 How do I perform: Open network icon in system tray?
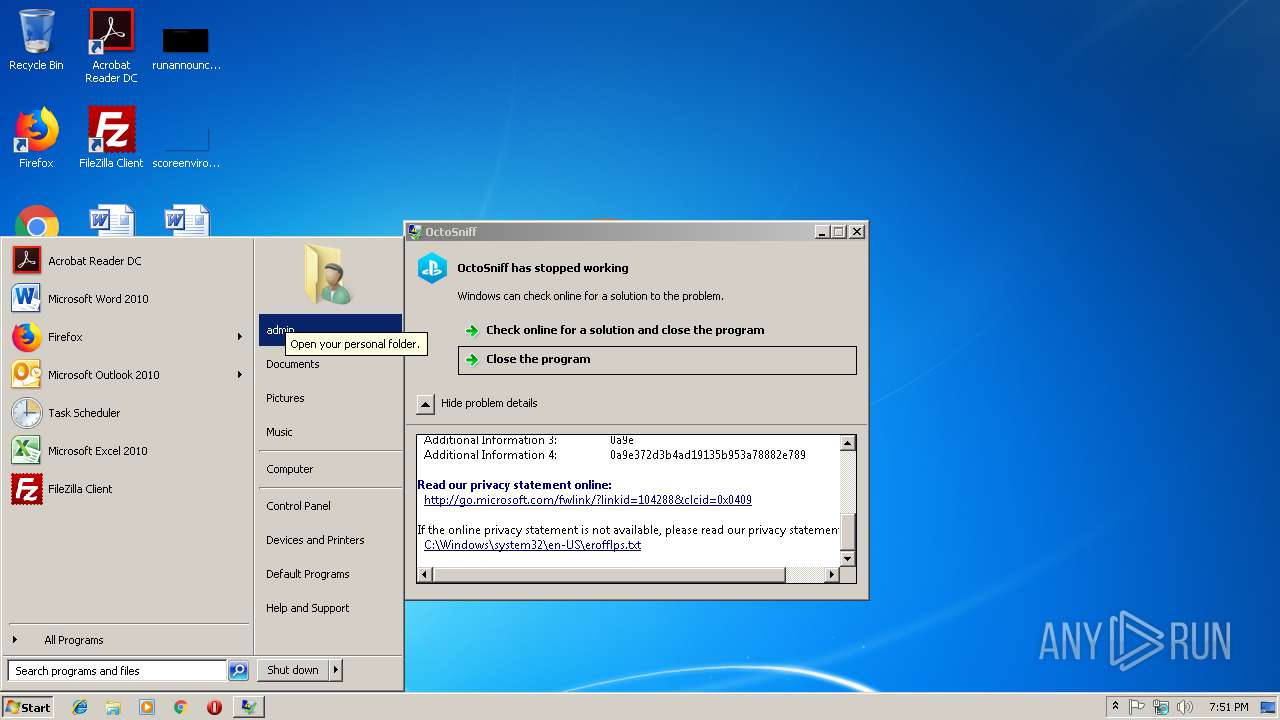pyautogui.click(x=1161, y=707)
